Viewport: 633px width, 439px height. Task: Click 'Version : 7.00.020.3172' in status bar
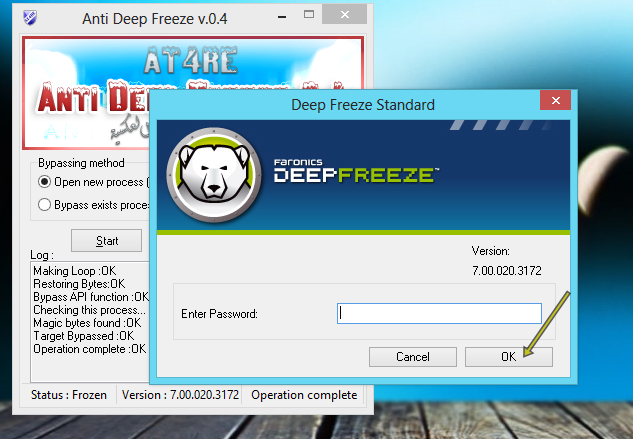180,395
